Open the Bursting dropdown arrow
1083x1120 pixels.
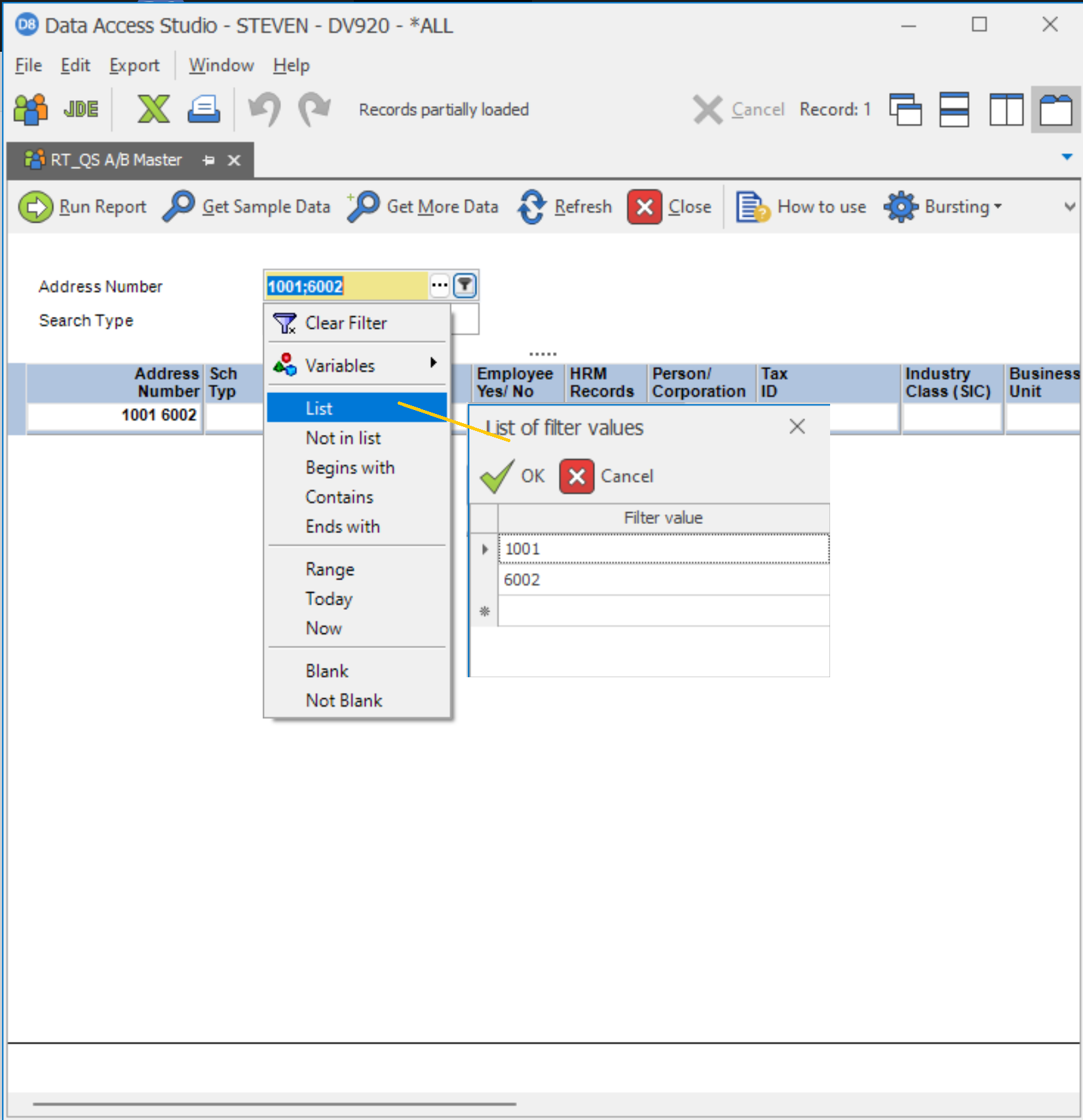[x=998, y=207]
